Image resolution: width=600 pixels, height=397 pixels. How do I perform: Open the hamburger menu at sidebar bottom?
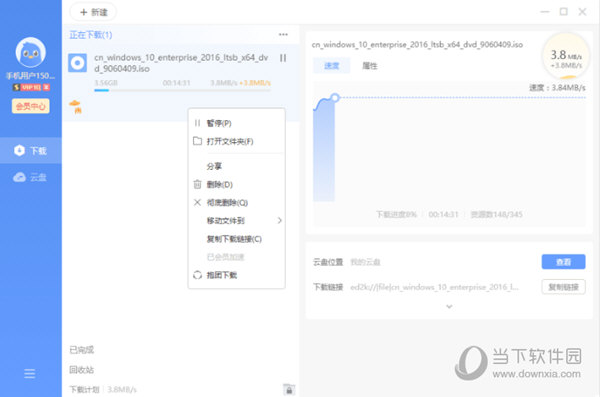pyautogui.click(x=29, y=373)
